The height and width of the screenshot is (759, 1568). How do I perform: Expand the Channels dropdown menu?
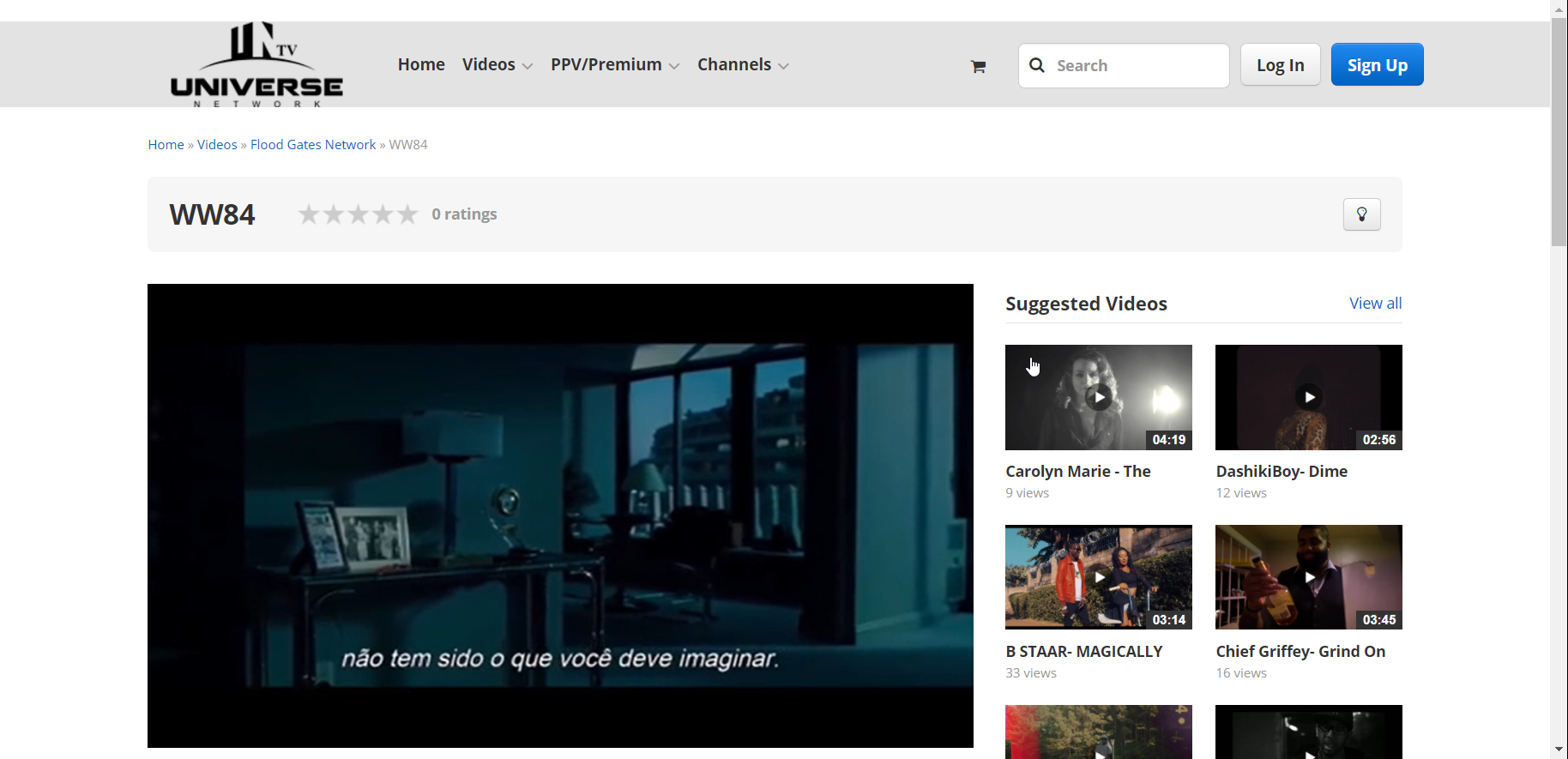point(743,64)
